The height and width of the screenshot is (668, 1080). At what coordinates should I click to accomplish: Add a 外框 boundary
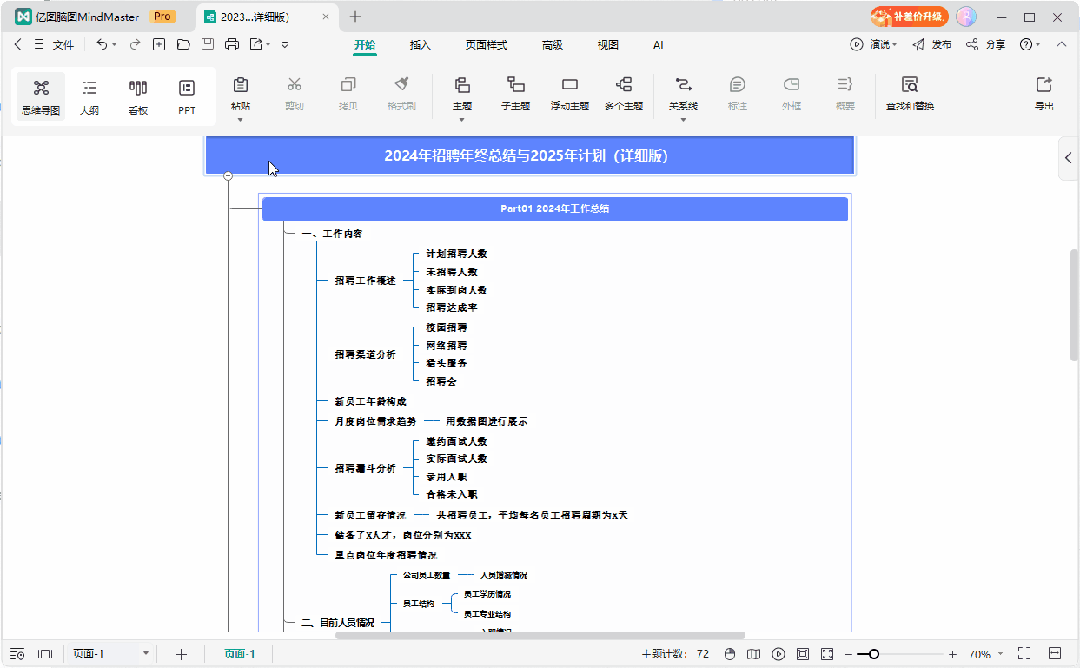point(791,93)
